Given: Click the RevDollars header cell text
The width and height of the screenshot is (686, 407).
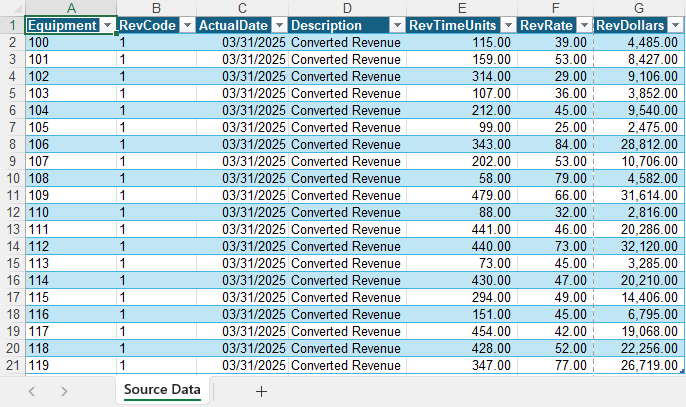Looking at the screenshot, I should coord(630,25).
